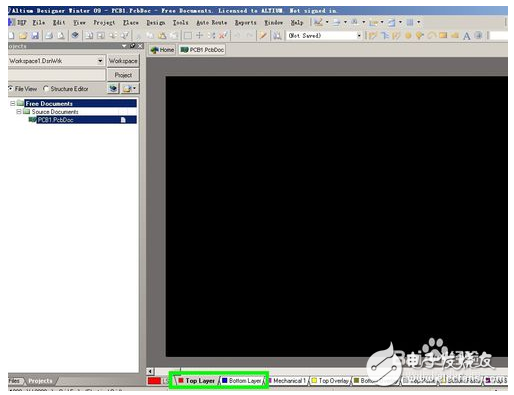514x395 pixels.
Task: Click the Zoom area icon
Action: 101,35
